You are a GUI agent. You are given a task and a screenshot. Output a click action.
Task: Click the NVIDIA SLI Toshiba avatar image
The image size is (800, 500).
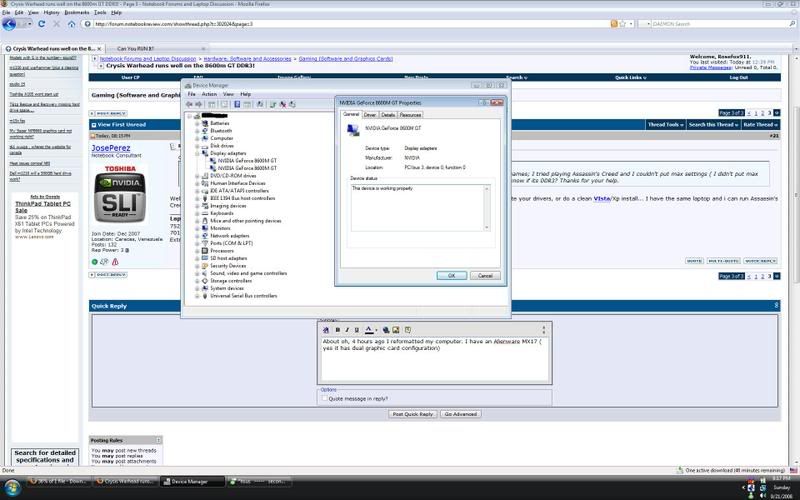click(120, 194)
